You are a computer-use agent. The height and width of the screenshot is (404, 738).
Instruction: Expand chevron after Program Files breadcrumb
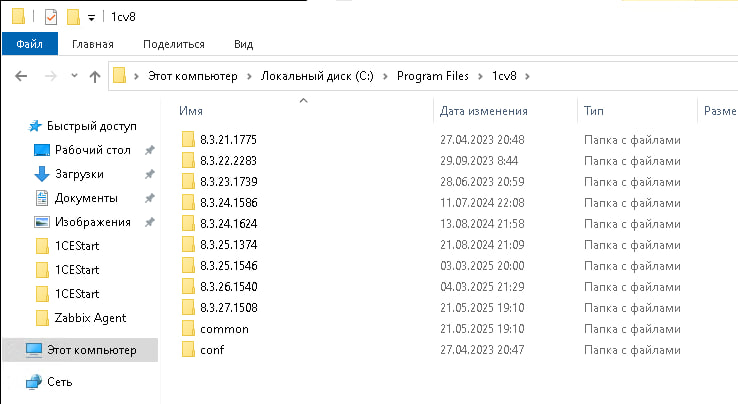(x=480, y=76)
